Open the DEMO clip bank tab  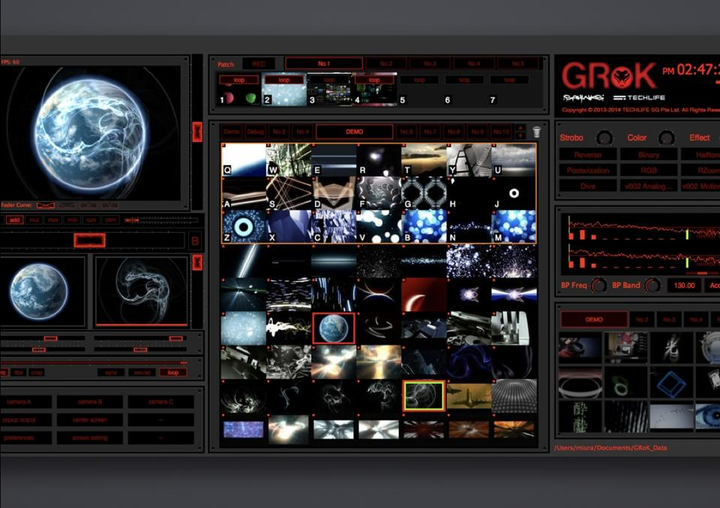[354, 132]
